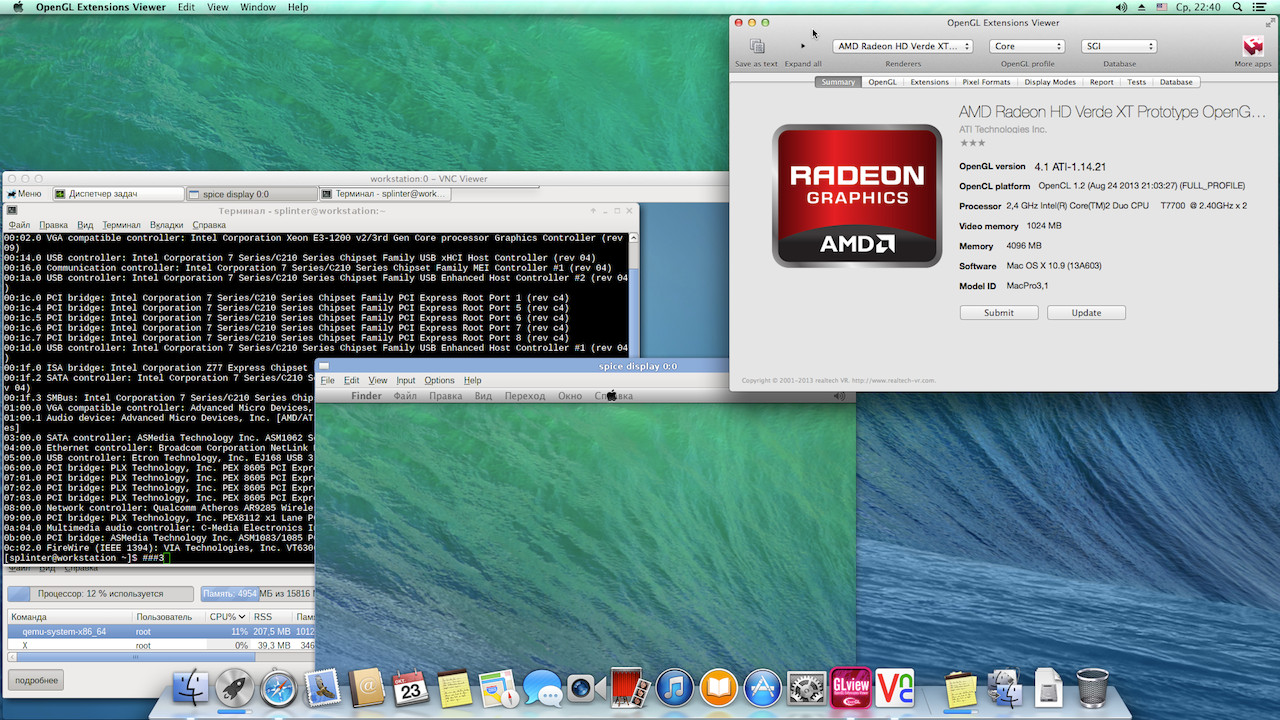Open More apps icon in OpenGL Viewer
Viewport: 1280px width, 720px height.
tap(1253, 46)
